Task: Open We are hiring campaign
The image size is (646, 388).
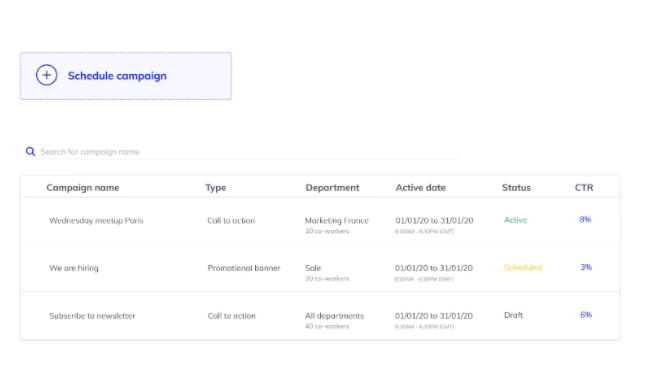Action: (x=74, y=268)
